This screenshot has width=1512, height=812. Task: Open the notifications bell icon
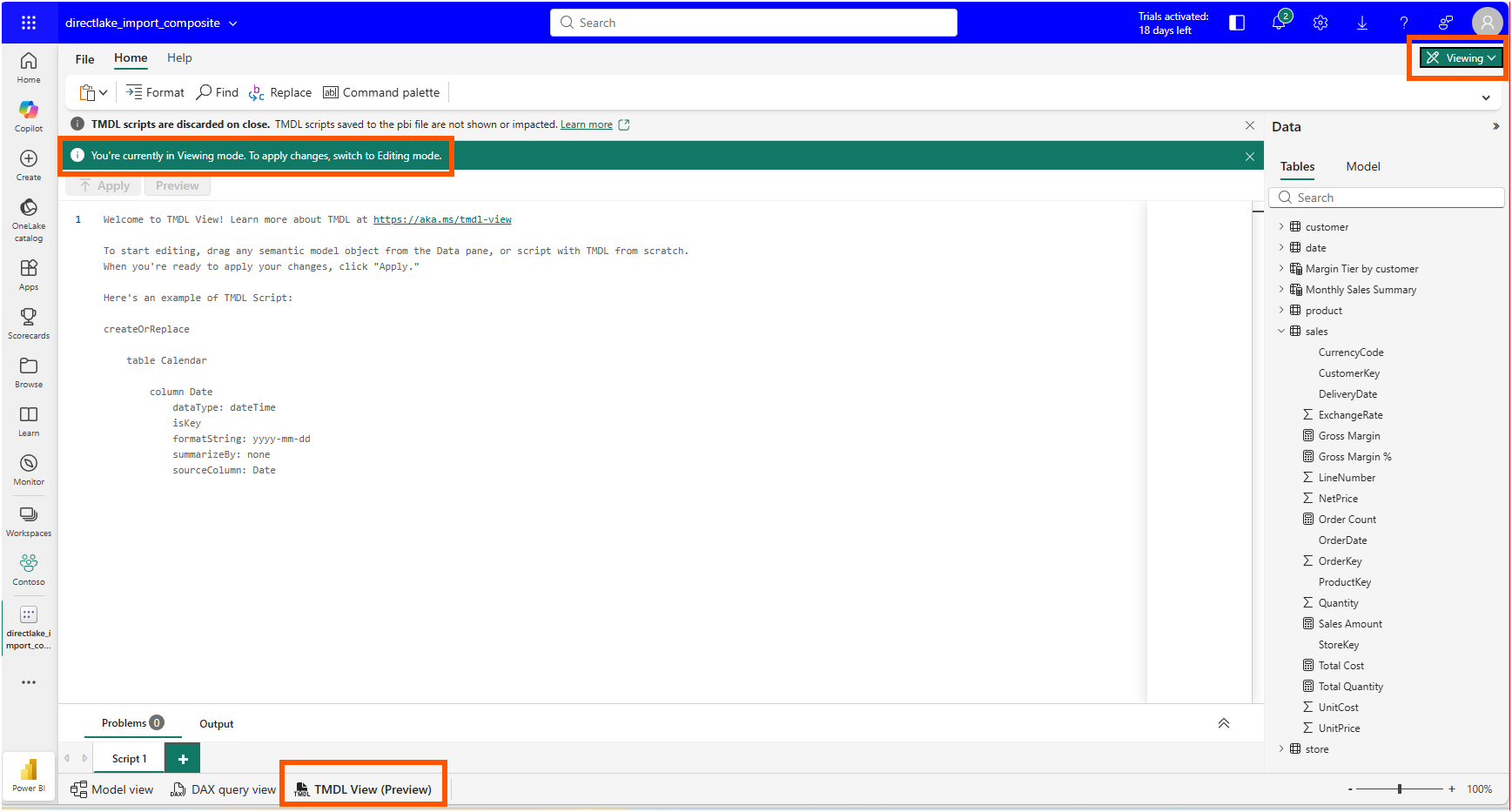pos(1279,23)
